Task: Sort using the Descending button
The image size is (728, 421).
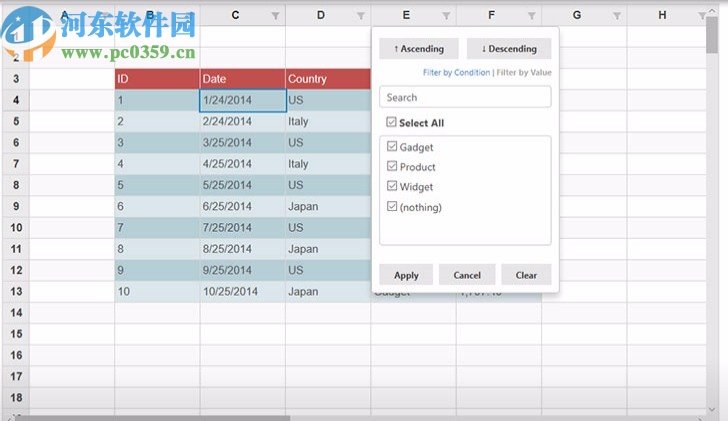Action: (508, 48)
